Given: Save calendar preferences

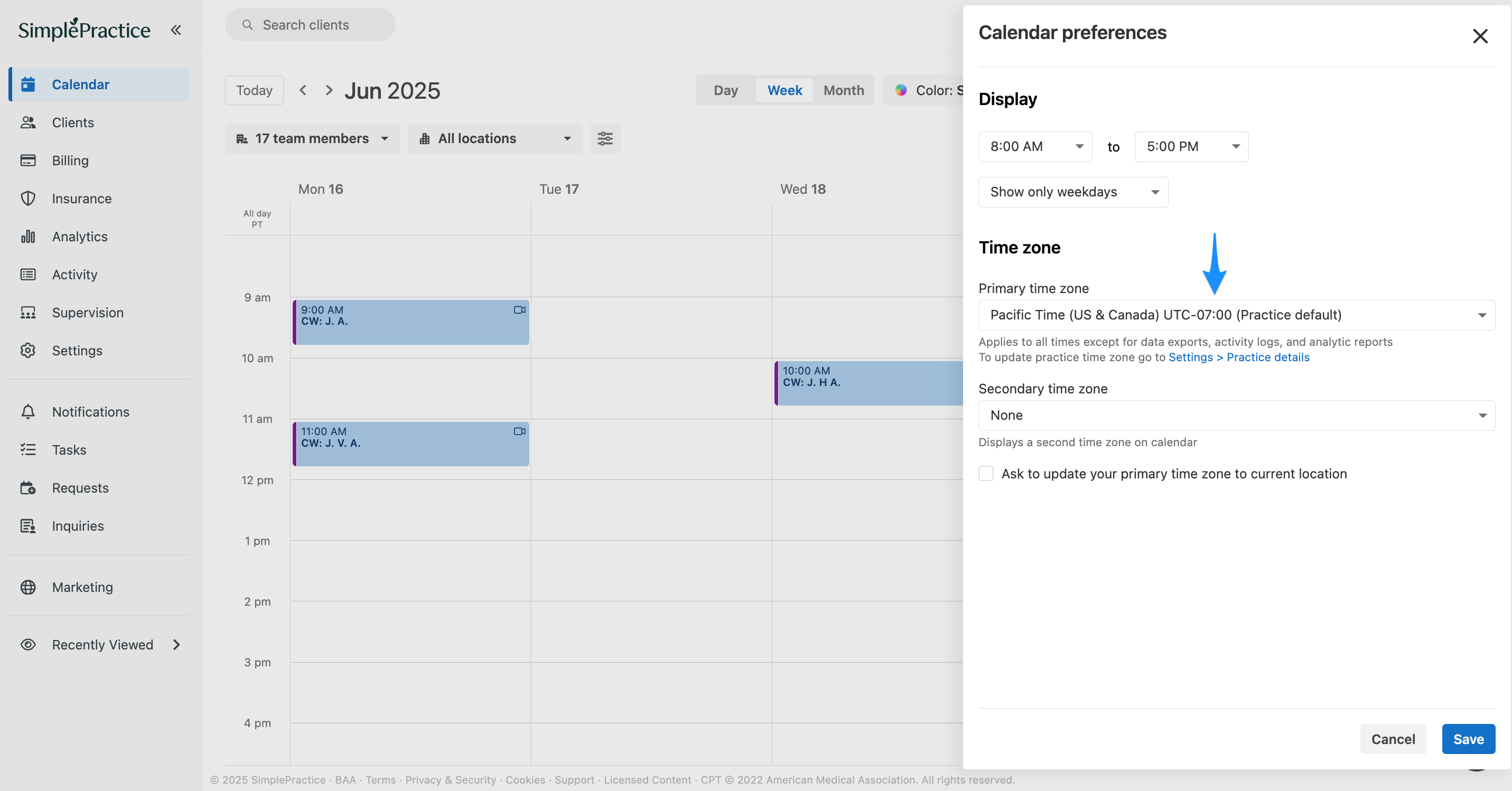Looking at the screenshot, I should point(1468,739).
